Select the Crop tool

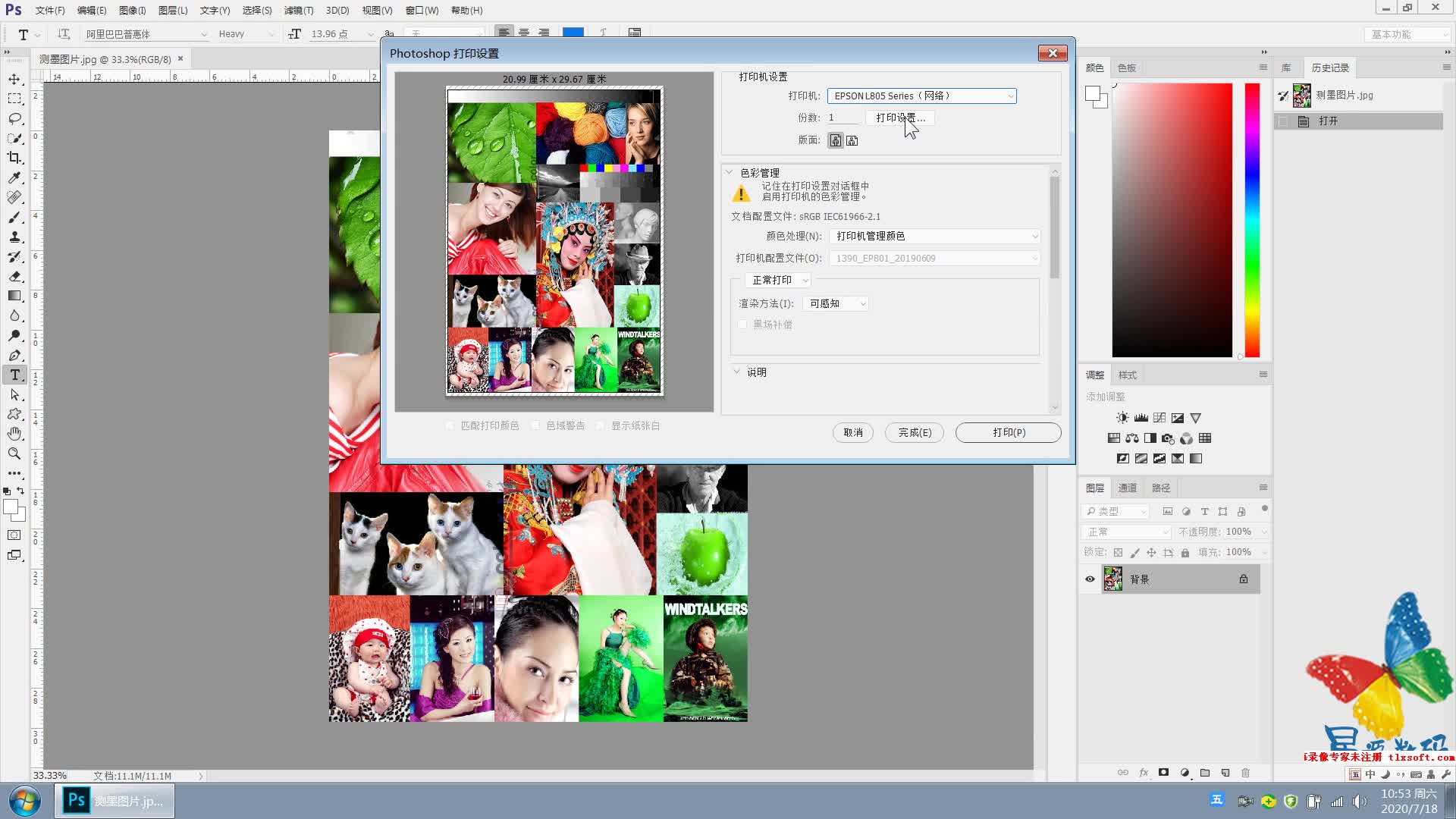[x=14, y=158]
